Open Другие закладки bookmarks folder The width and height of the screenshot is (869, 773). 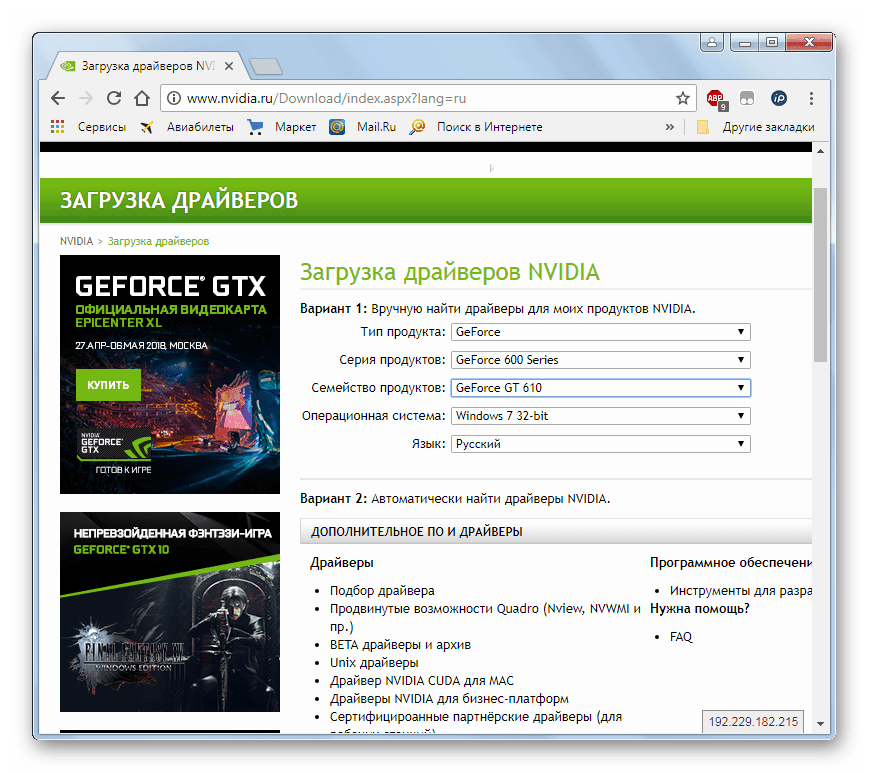click(768, 127)
